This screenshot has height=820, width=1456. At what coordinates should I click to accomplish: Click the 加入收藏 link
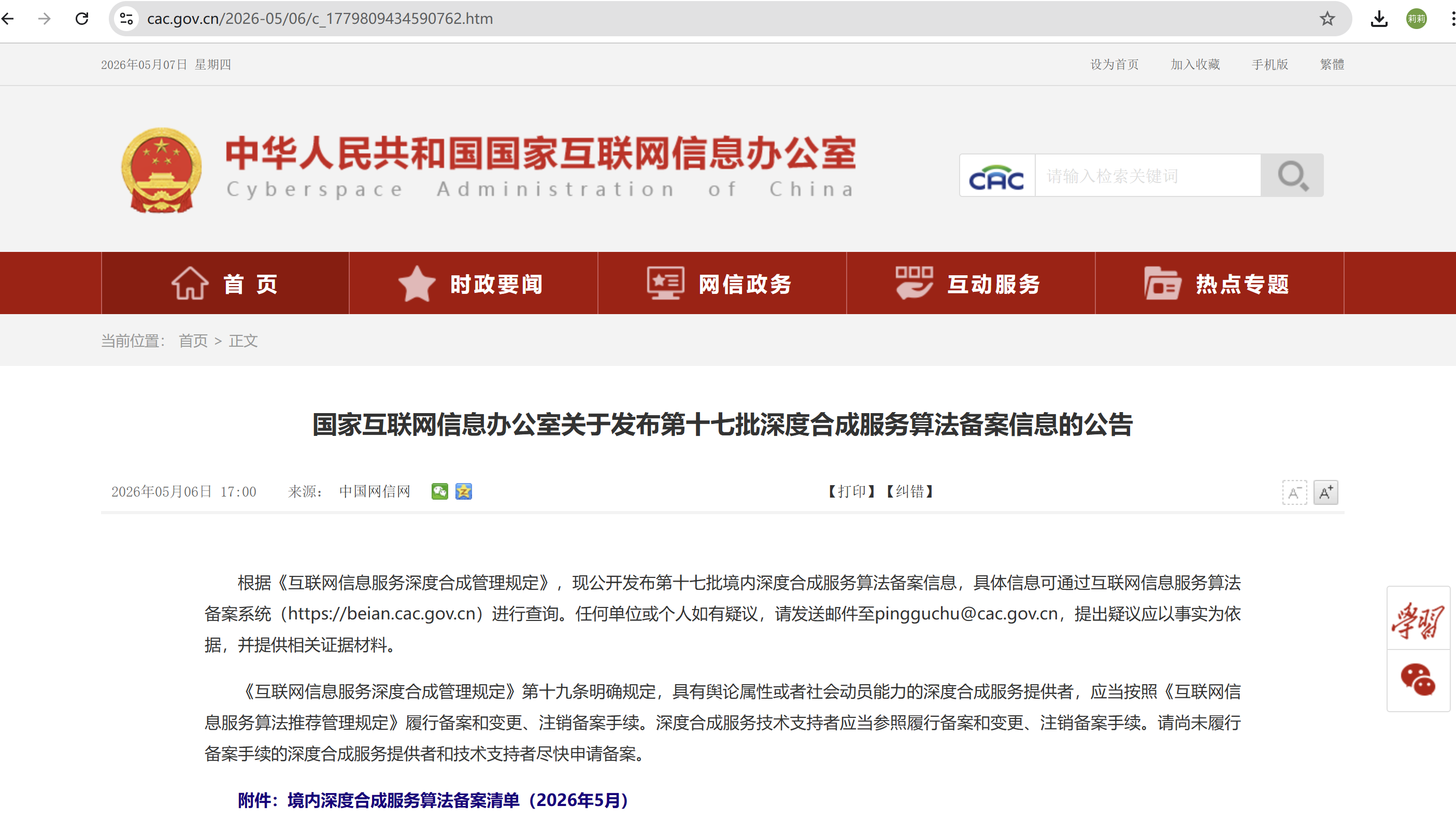coord(1195,64)
